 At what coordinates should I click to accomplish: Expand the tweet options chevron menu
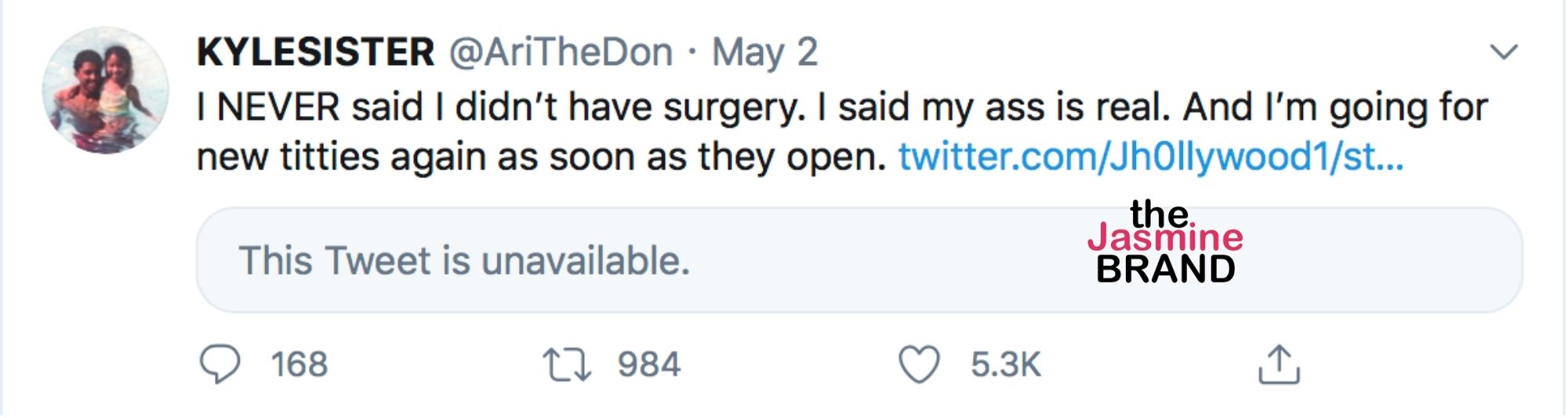(x=1504, y=53)
